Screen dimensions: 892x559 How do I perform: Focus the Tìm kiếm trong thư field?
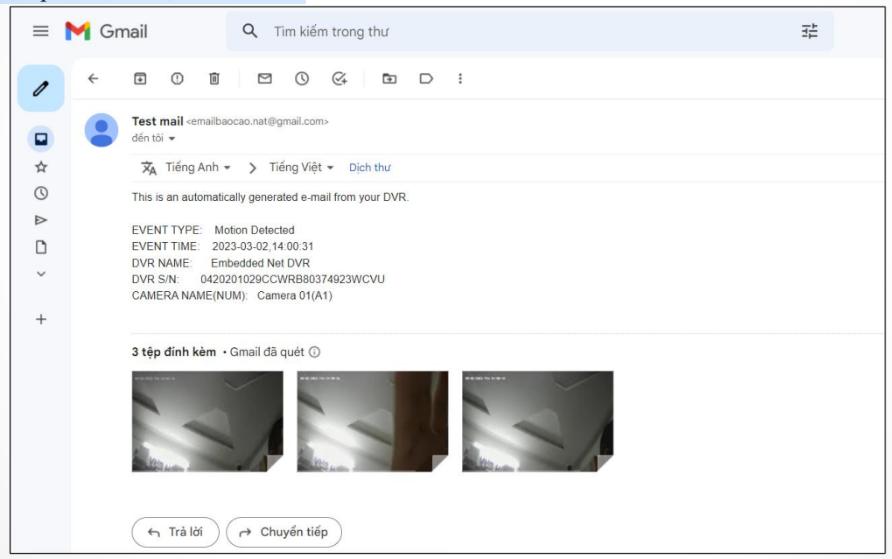click(529, 31)
